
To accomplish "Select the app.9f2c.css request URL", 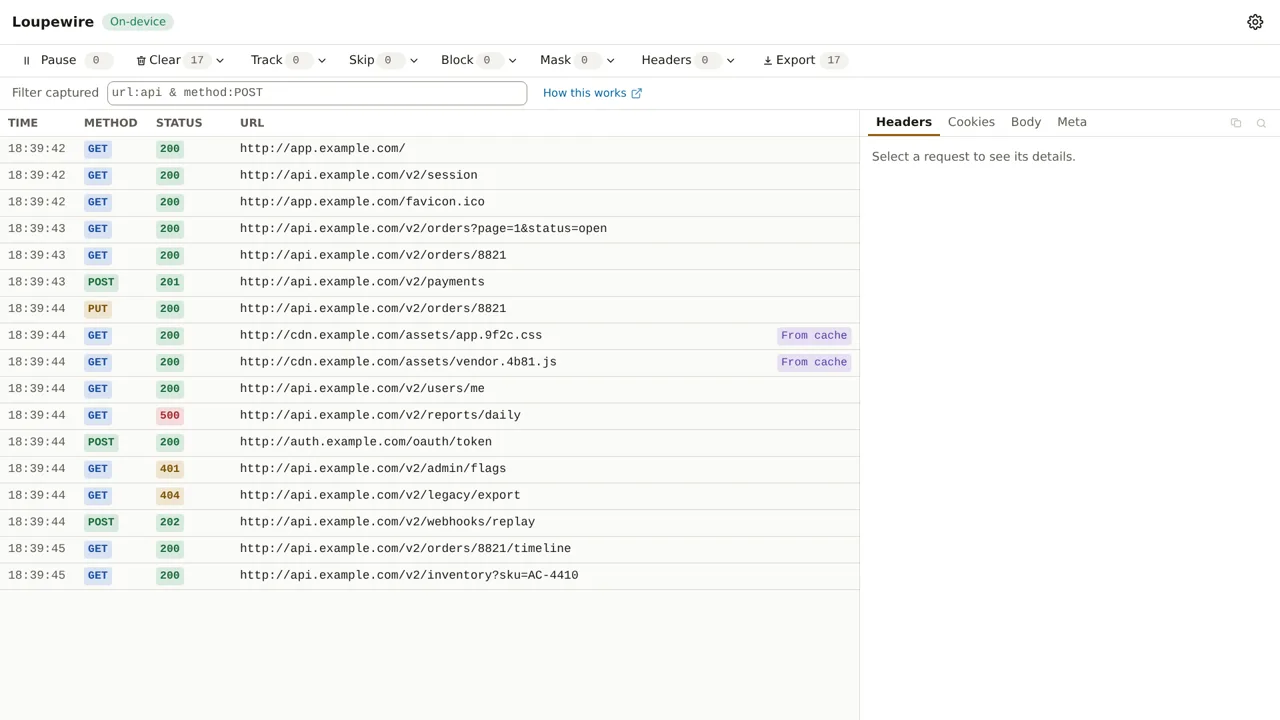I will click(x=391, y=336).
